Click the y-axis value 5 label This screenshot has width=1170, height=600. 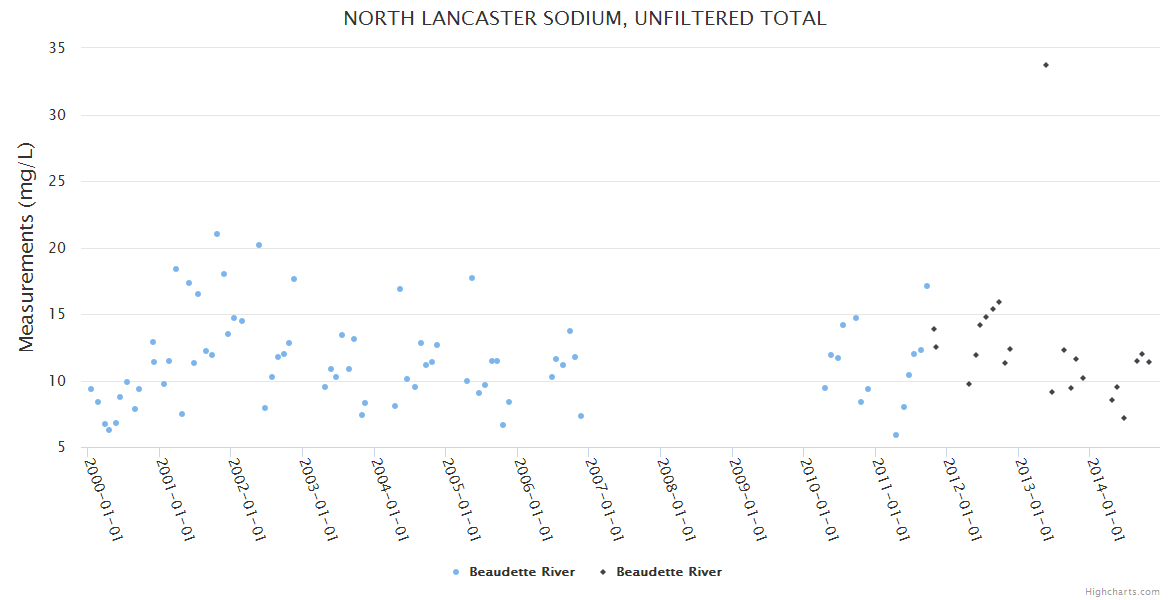click(60, 447)
